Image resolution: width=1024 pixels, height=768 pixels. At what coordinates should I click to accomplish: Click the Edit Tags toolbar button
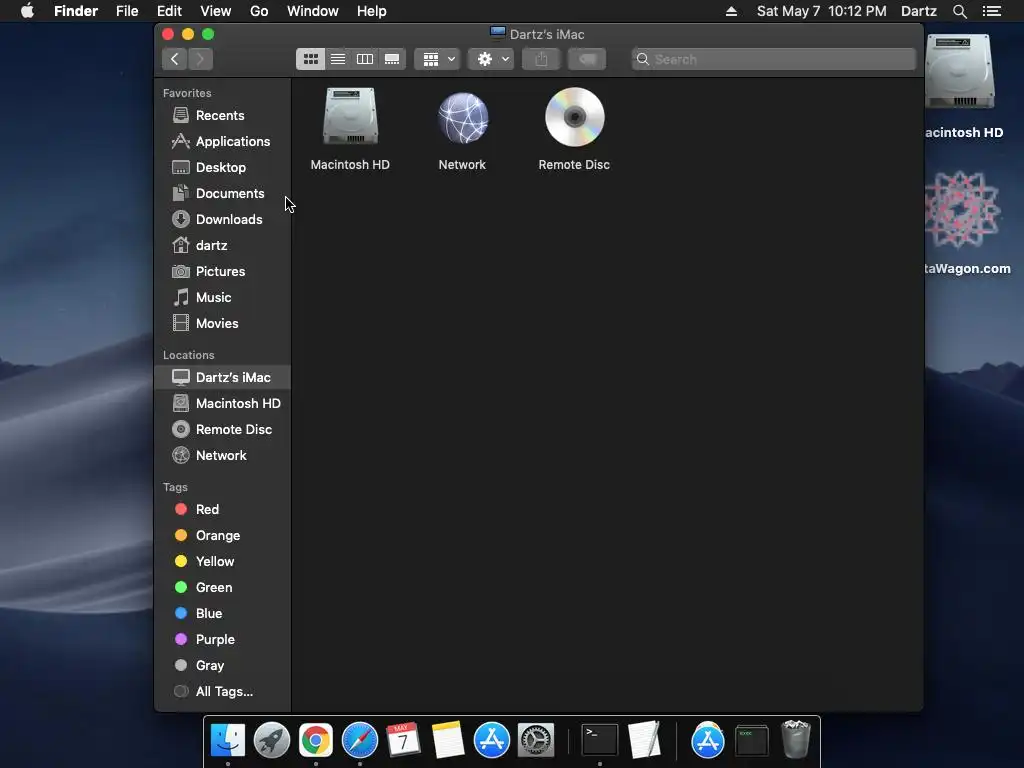coord(587,59)
